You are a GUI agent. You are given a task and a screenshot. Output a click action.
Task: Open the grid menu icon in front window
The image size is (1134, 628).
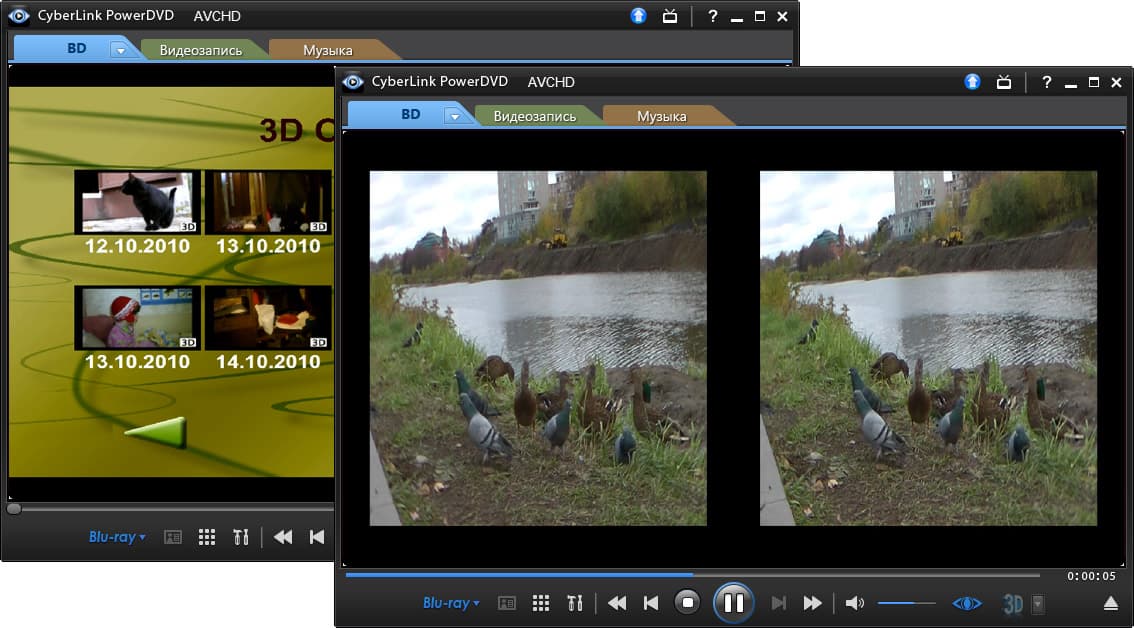541,603
